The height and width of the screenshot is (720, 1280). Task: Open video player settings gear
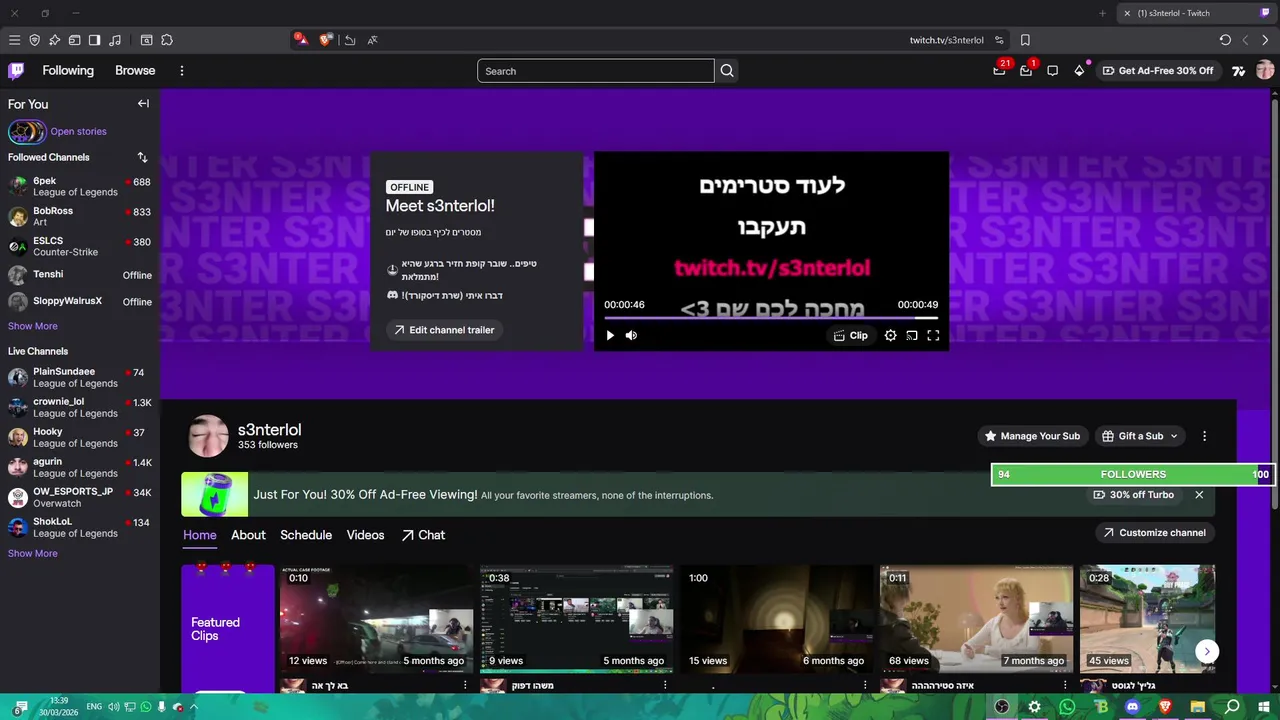tap(890, 336)
